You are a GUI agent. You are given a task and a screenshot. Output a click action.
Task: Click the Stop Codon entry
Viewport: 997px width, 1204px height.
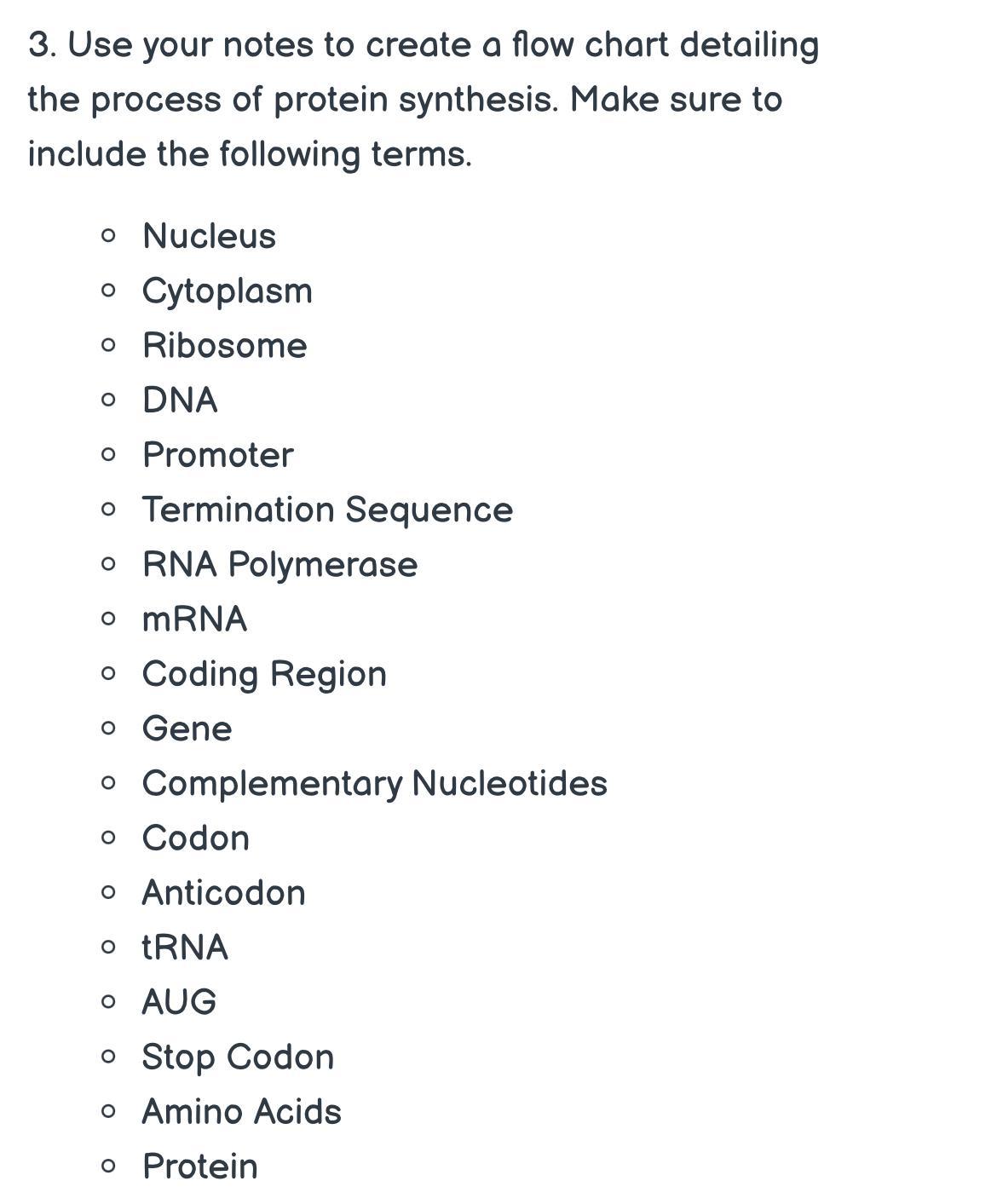pyautogui.click(x=238, y=1057)
